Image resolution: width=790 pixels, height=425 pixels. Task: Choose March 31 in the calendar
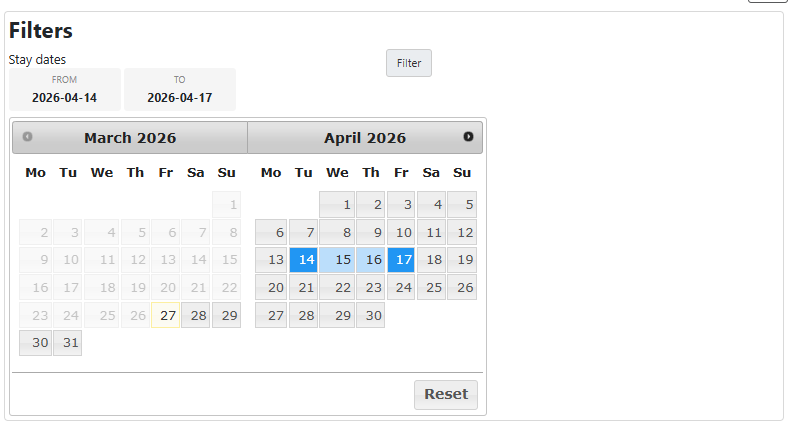pos(68,343)
